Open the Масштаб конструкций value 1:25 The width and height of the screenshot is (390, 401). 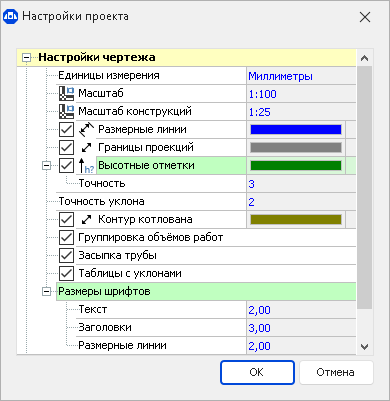pos(301,112)
